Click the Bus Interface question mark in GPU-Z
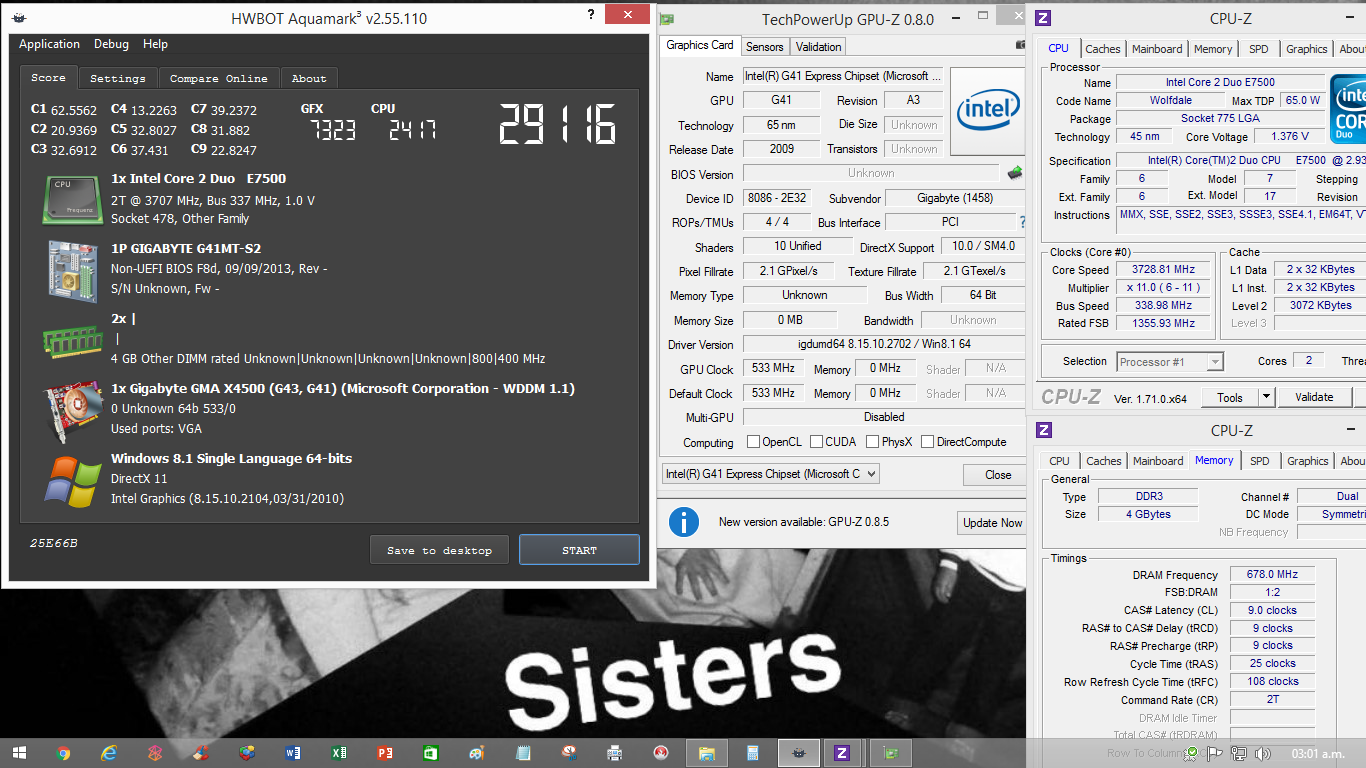1366x768 pixels. coord(1022,222)
